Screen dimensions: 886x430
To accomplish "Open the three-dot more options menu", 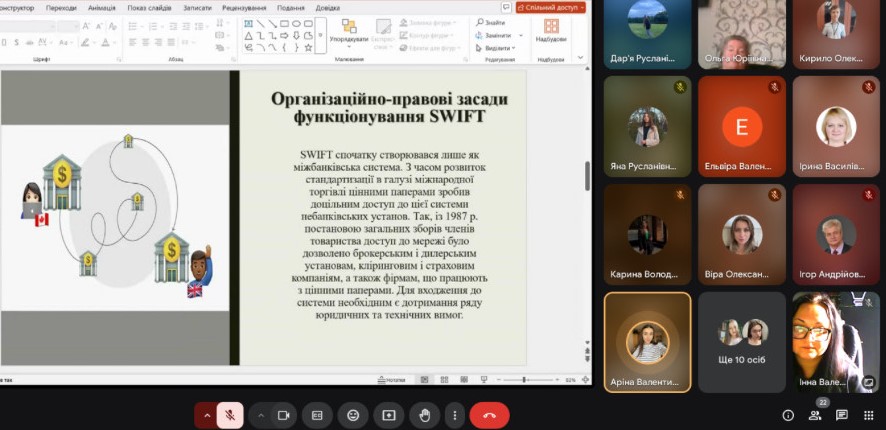I will pyautogui.click(x=455, y=415).
